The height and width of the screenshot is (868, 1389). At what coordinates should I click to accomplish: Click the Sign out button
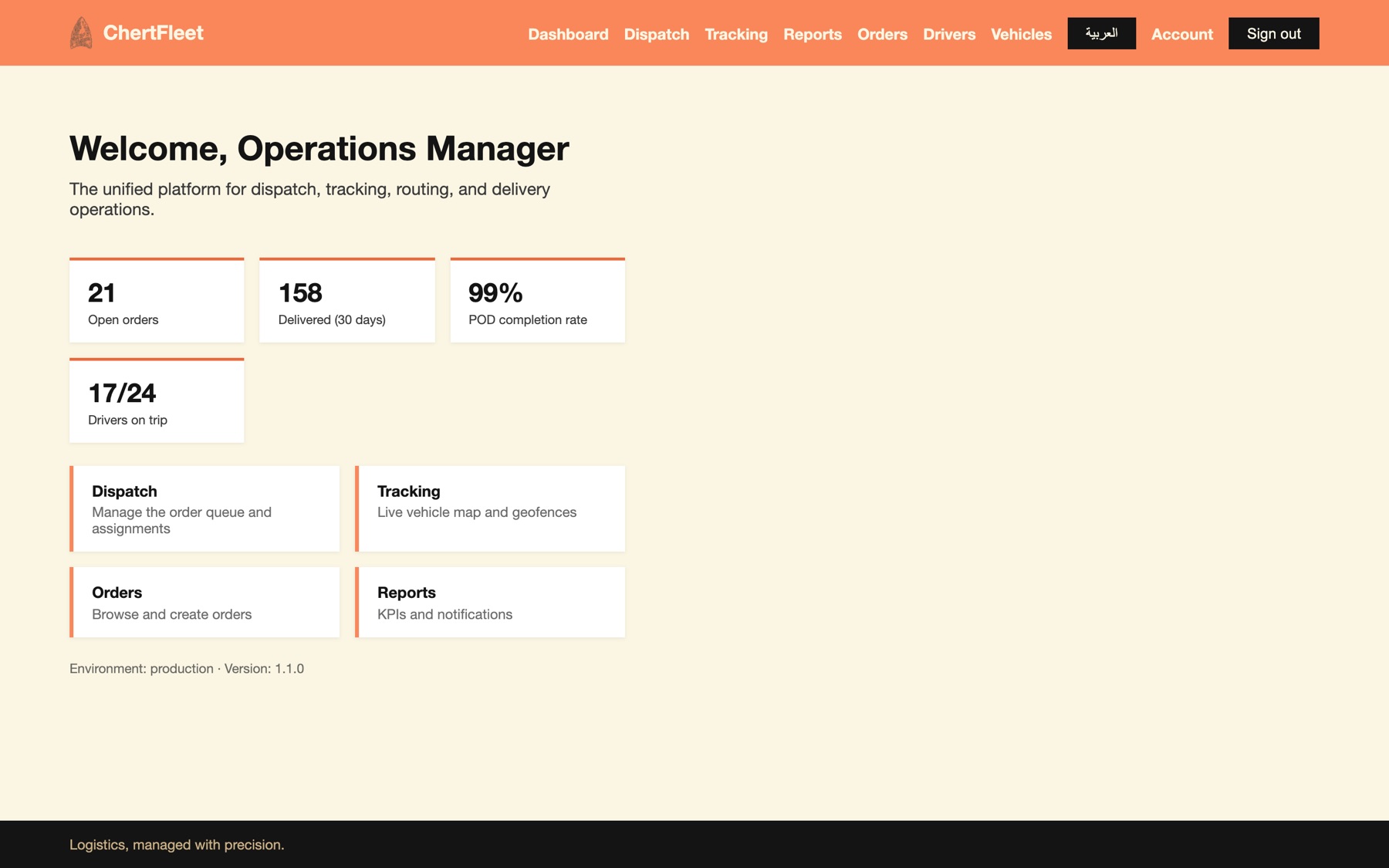coord(1273,33)
